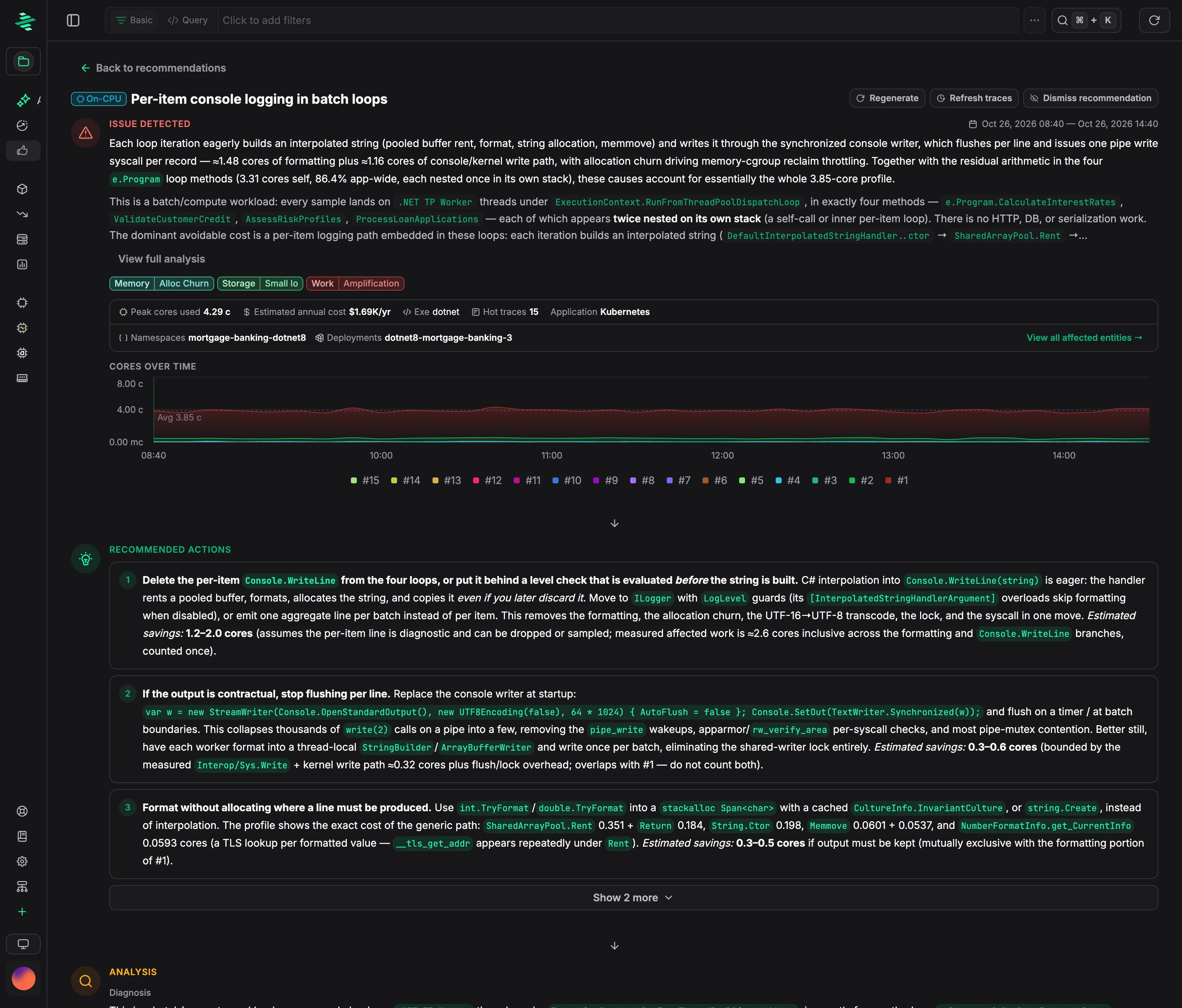Click the down arrow above Analysis section
The height and width of the screenshot is (1008, 1182).
(614, 946)
